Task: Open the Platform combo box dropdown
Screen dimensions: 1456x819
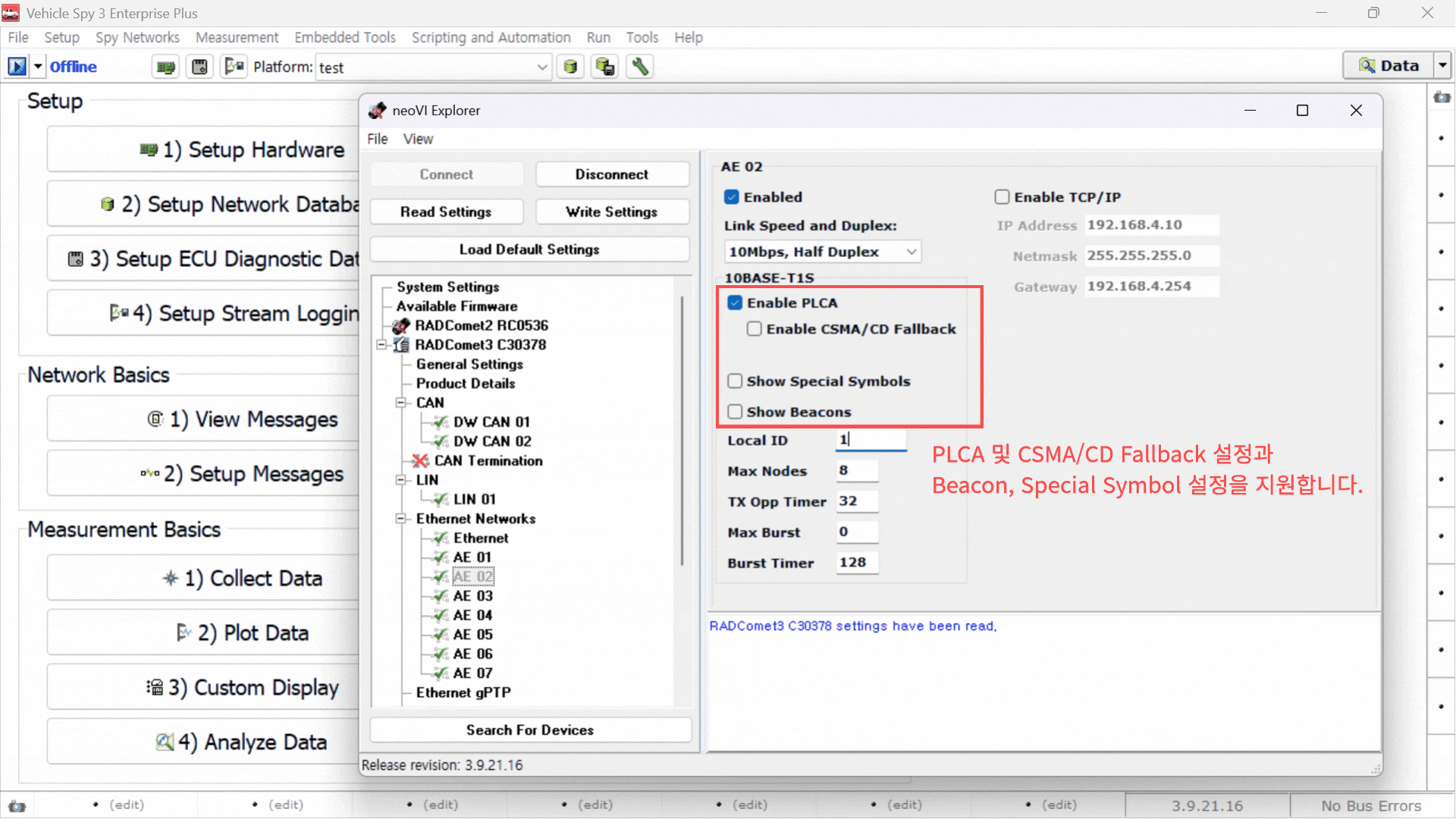Action: tap(541, 67)
